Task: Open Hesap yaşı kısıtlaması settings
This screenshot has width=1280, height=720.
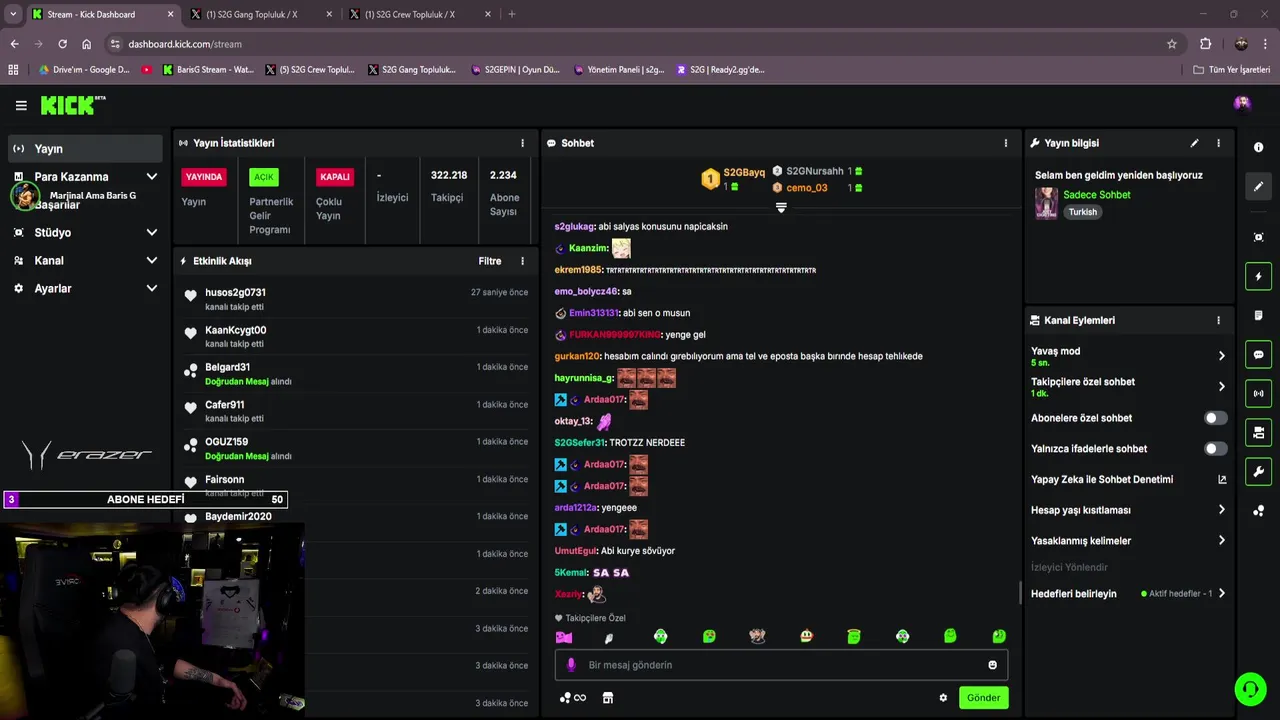Action: click(x=1128, y=510)
